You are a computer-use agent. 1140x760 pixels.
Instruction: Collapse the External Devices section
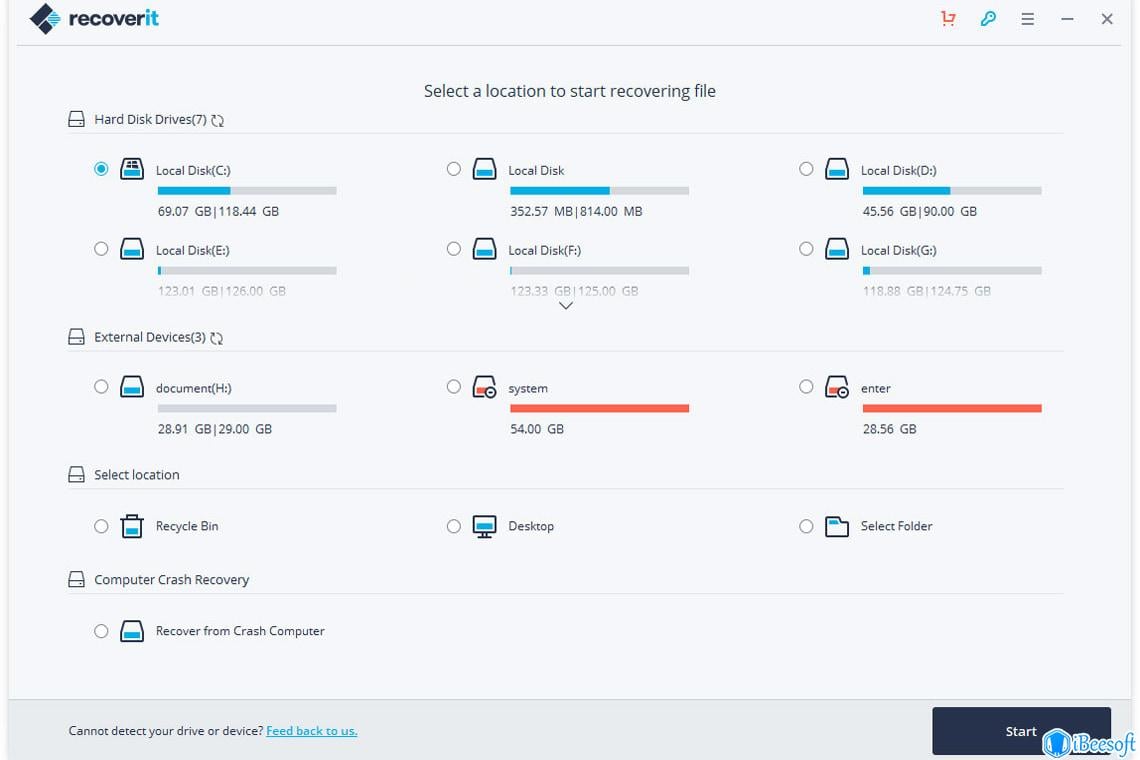(x=77, y=338)
